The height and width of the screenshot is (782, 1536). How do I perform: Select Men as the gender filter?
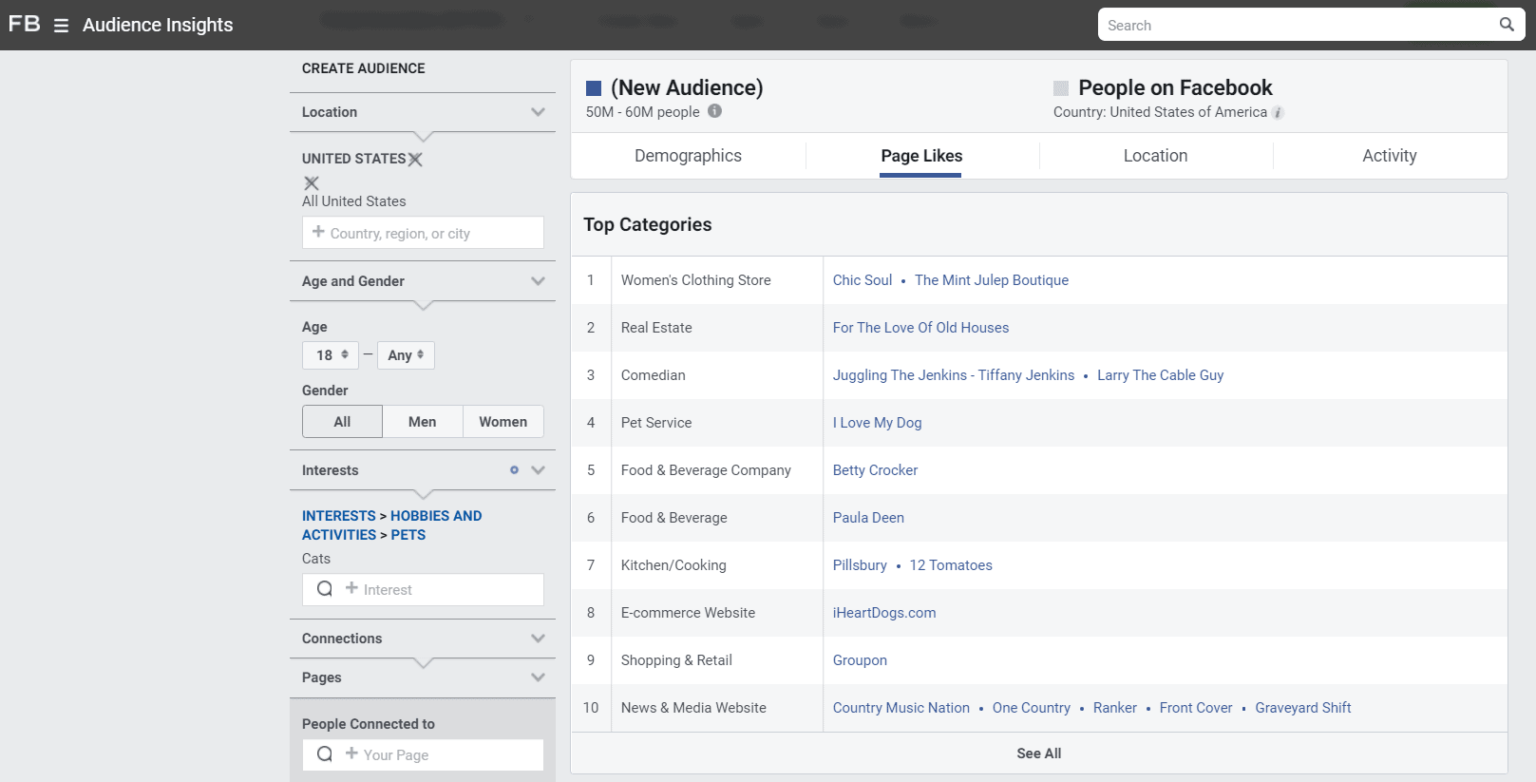(x=422, y=421)
